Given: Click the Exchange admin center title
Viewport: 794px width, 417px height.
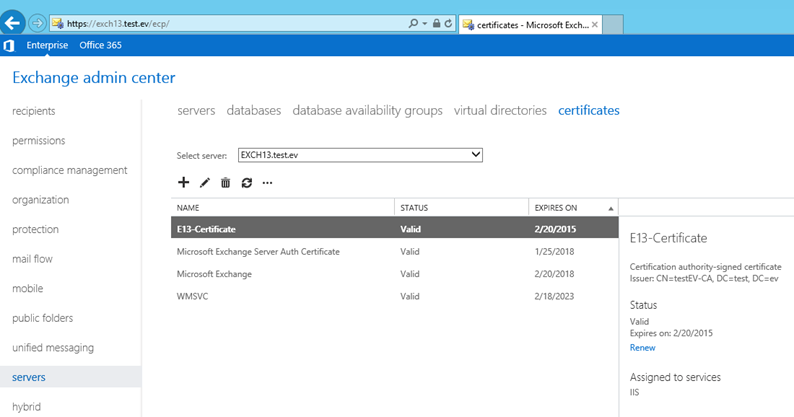Looking at the screenshot, I should 94,78.
